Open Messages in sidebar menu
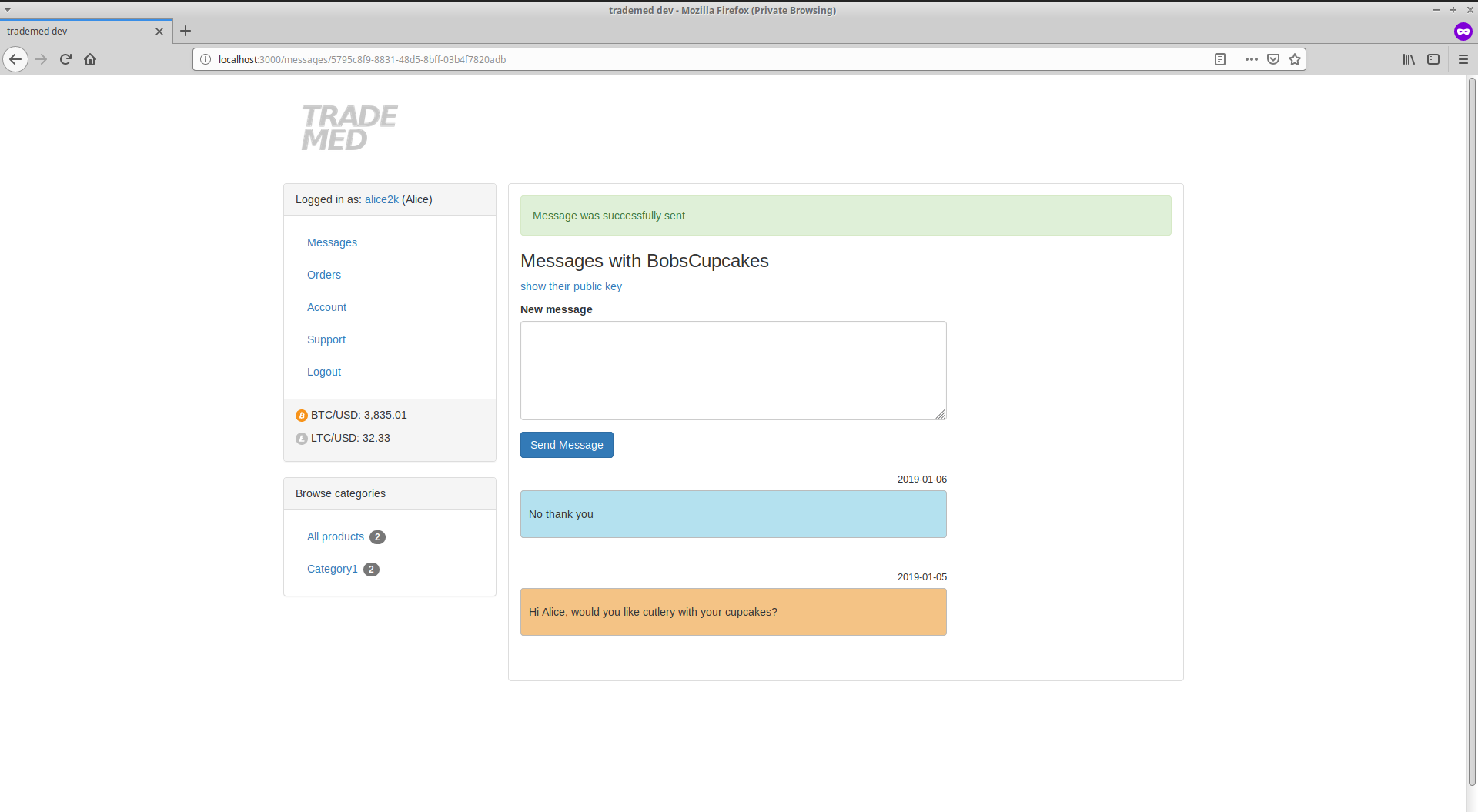 [332, 242]
